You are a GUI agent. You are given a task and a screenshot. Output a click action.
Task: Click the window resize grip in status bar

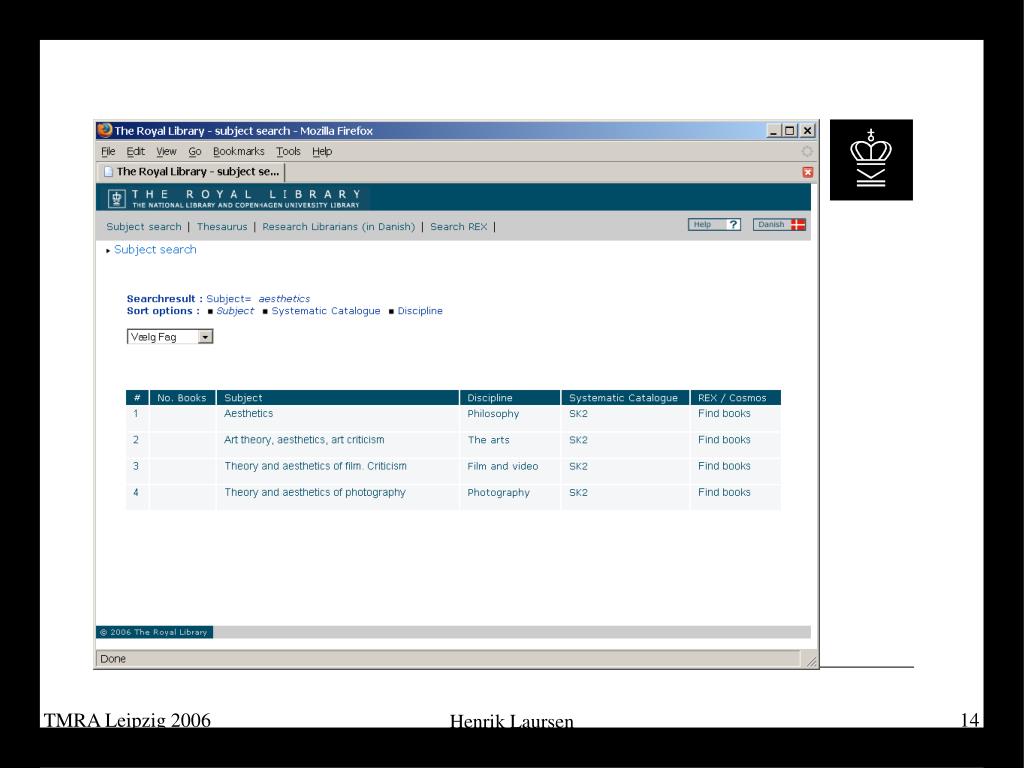810,661
